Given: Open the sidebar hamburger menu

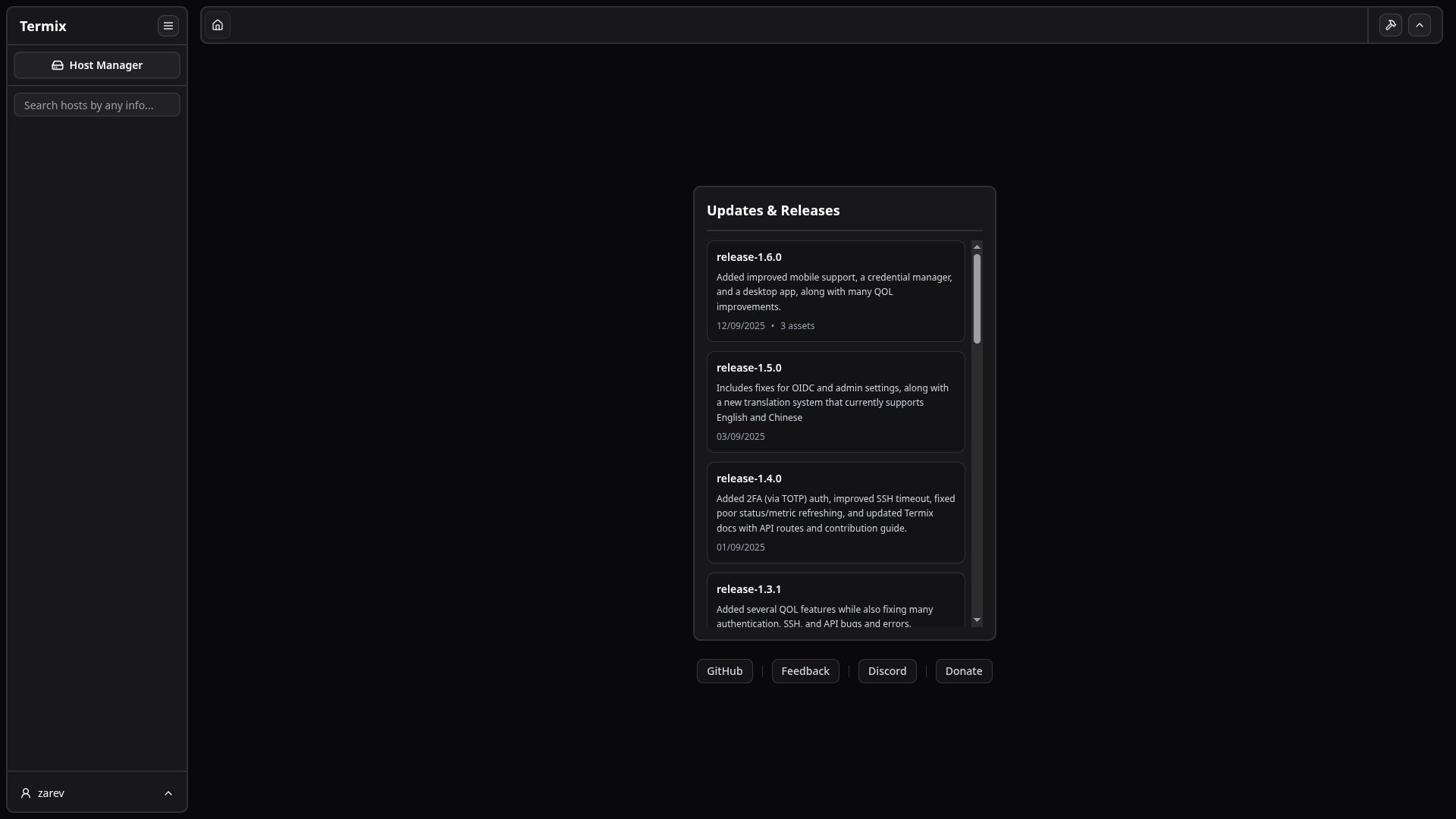Looking at the screenshot, I should tap(168, 26).
